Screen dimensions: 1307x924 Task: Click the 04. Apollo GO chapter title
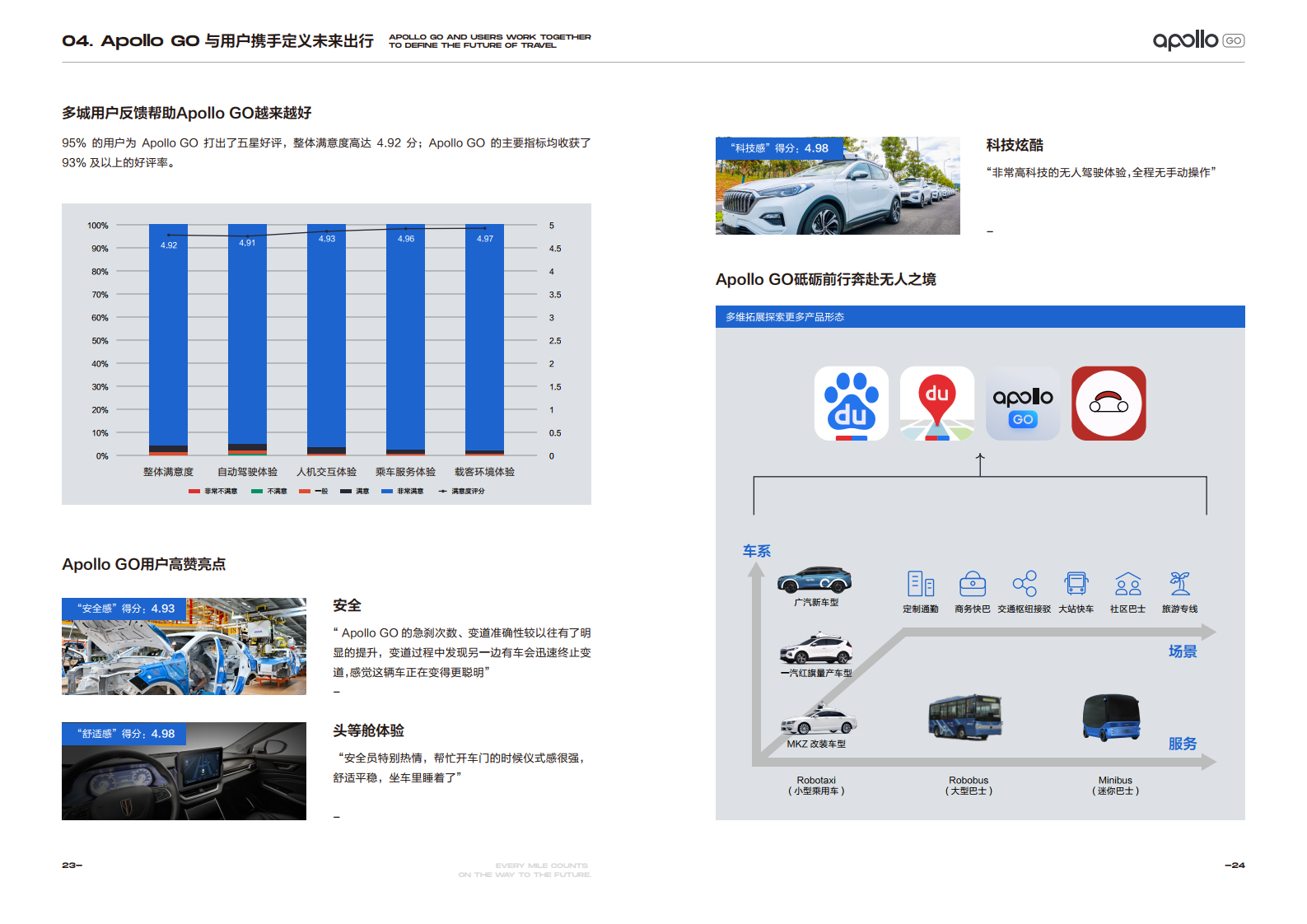click(217, 40)
